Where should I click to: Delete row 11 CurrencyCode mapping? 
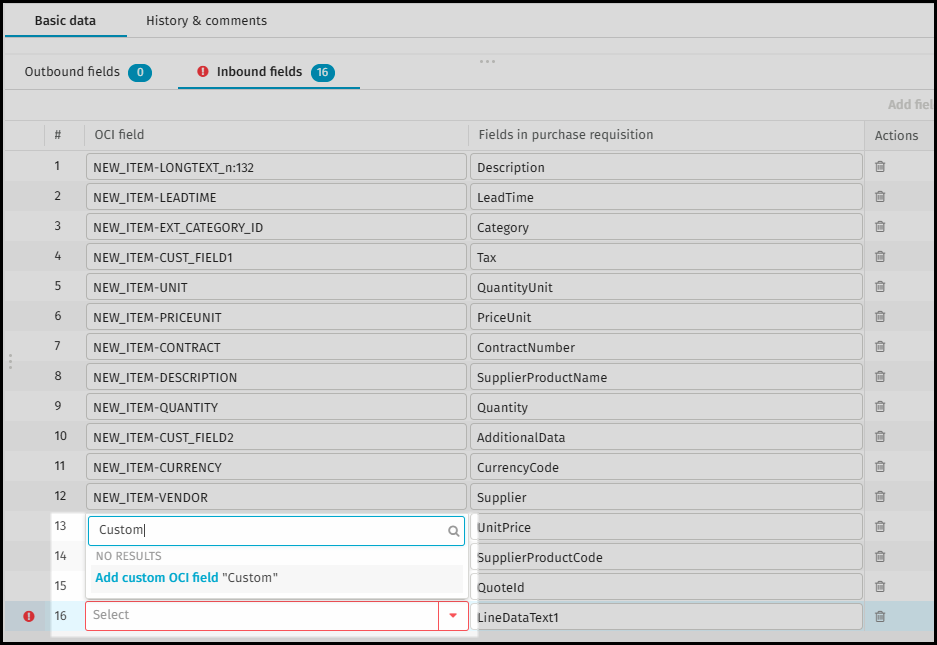pos(880,467)
